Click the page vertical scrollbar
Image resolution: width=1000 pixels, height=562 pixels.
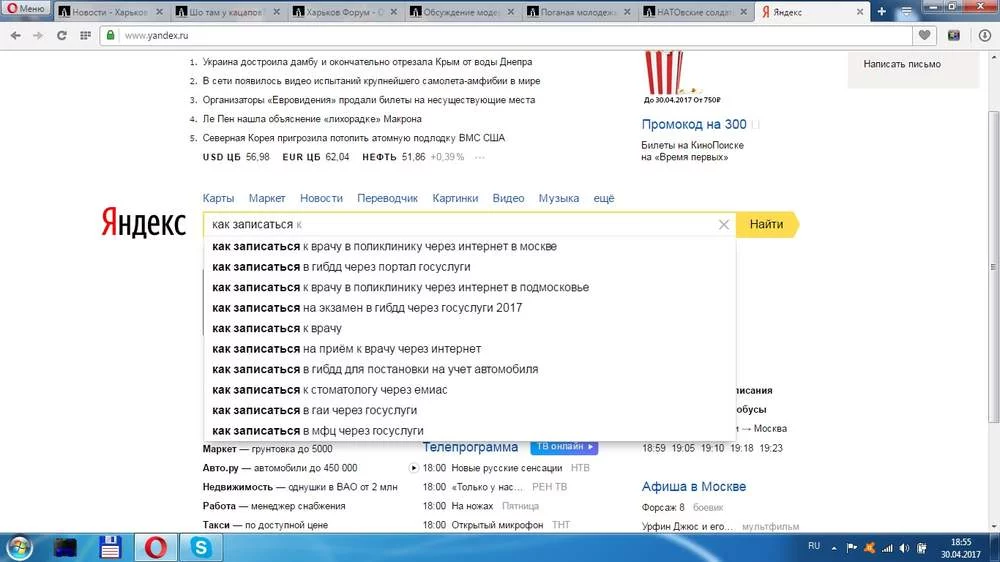click(x=993, y=267)
